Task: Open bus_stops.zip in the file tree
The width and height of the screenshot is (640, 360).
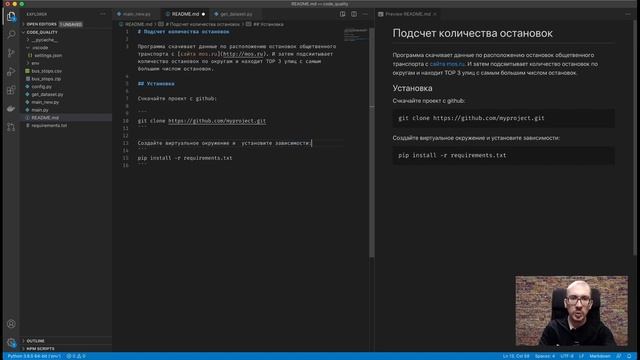Action: [x=46, y=79]
